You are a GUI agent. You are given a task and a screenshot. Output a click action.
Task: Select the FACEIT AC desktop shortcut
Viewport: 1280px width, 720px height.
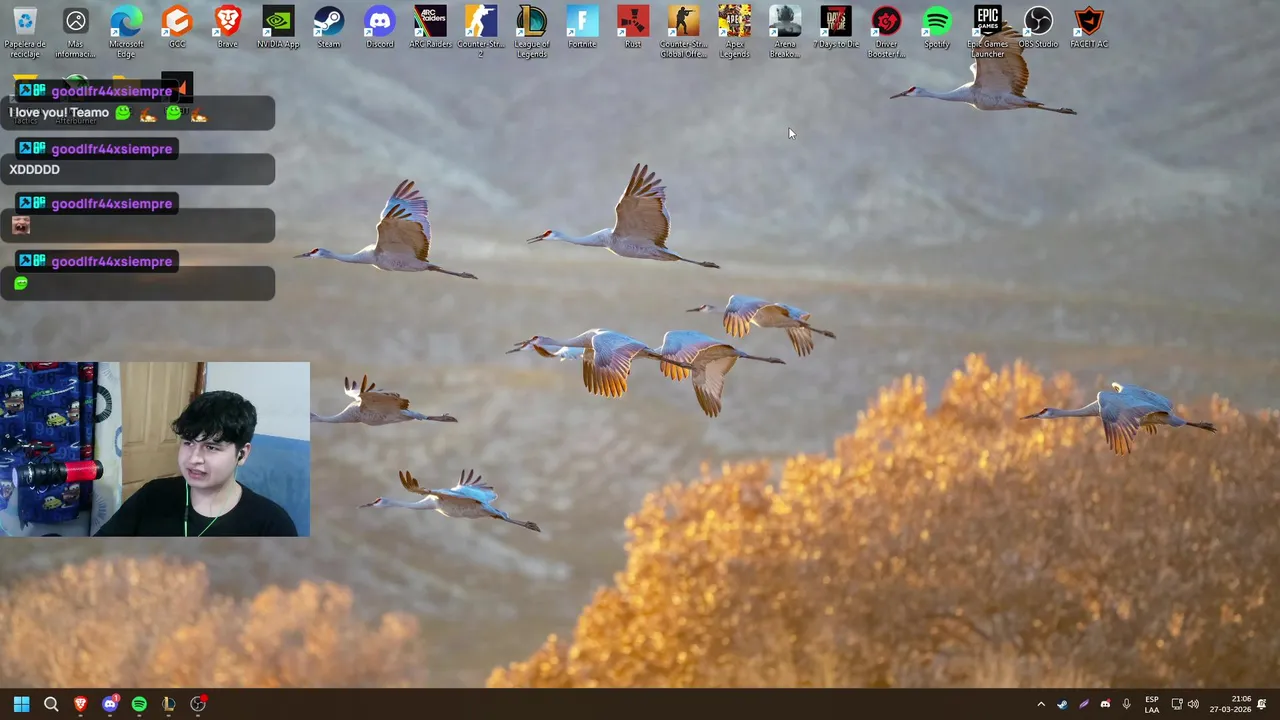click(1089, 27)
